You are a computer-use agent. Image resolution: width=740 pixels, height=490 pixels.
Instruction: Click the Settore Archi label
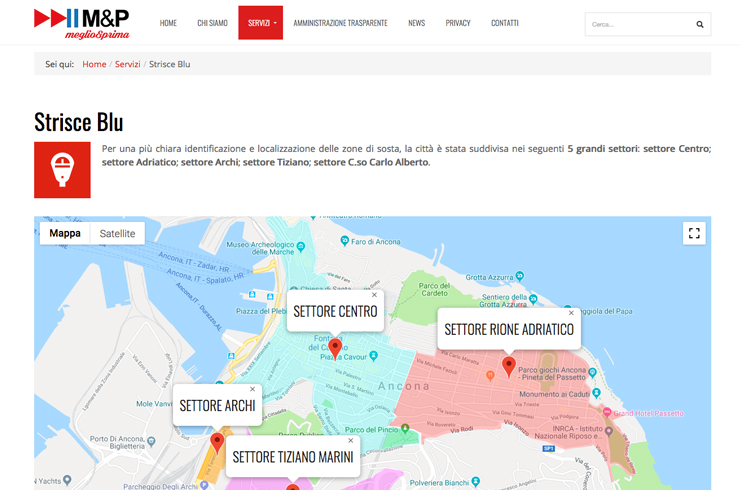pos(217,406)
